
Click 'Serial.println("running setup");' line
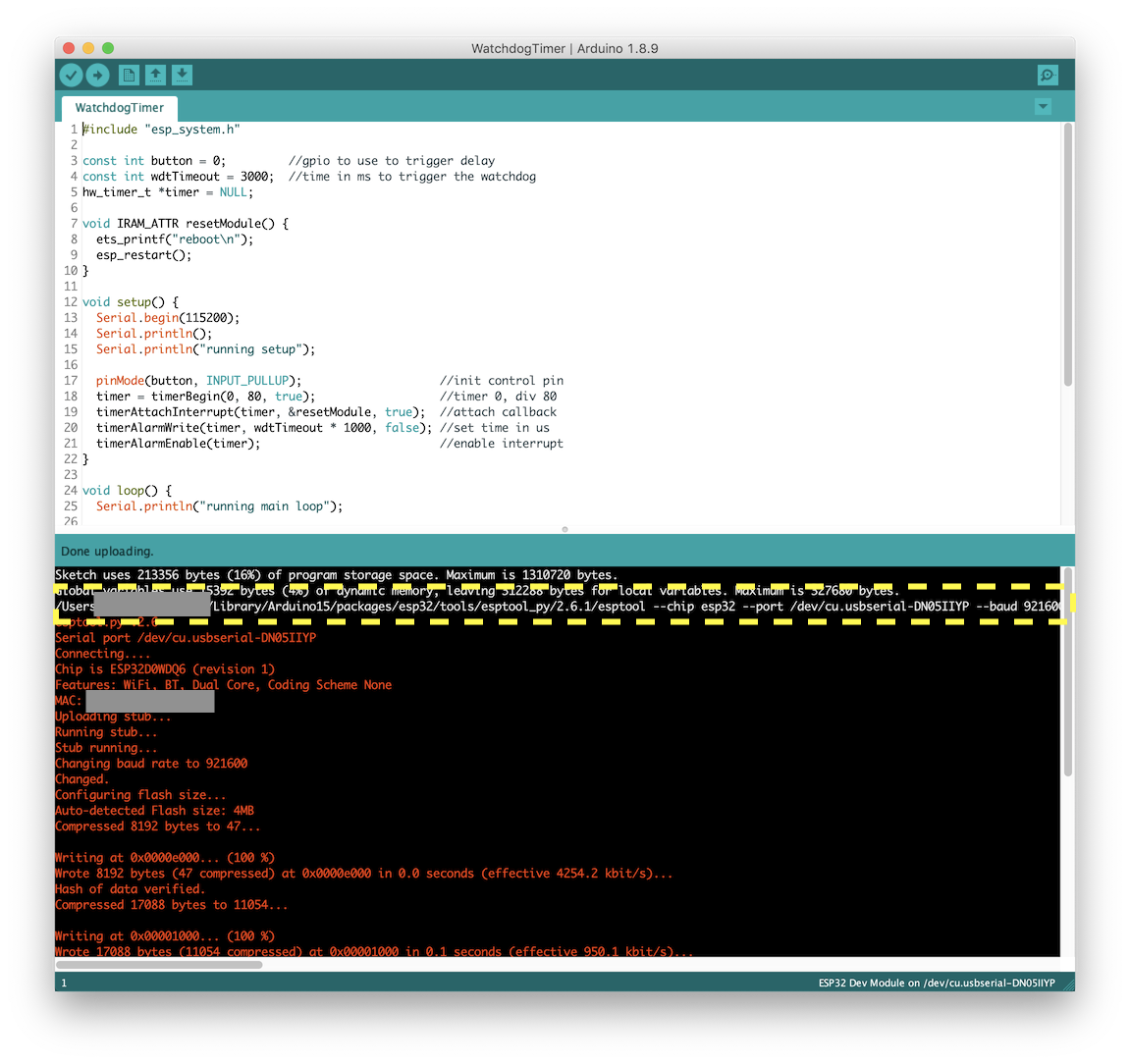206,349
